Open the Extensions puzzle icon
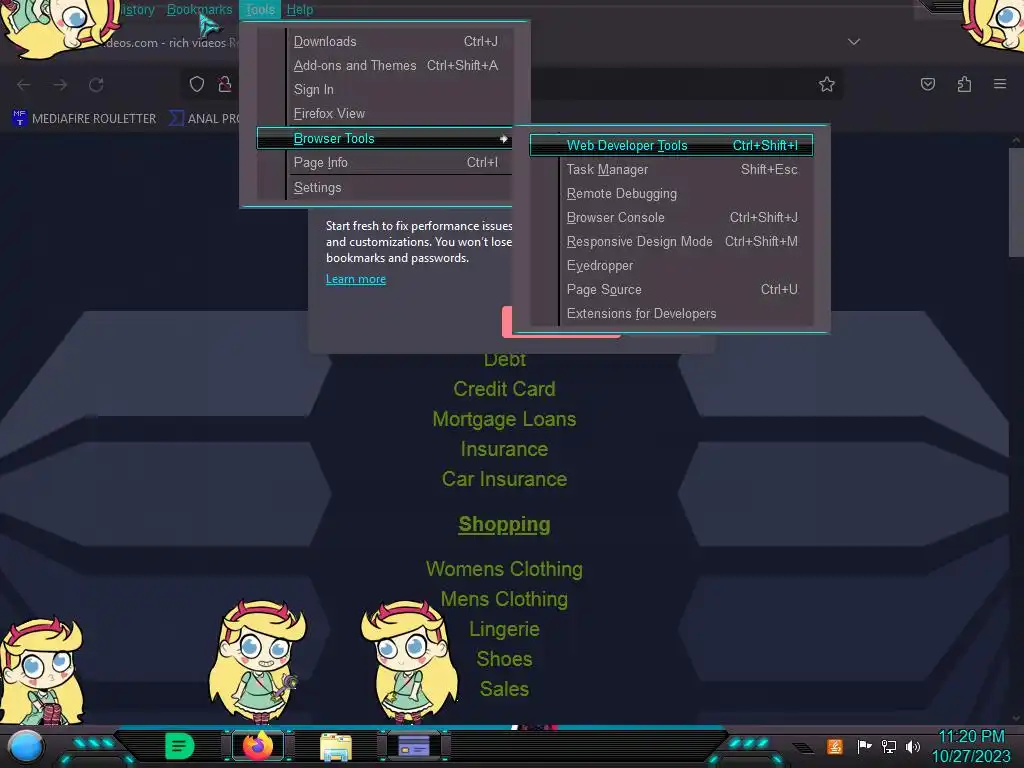Image resolution: width=1024 pixels, height=768 pixels. coord(965,84)
